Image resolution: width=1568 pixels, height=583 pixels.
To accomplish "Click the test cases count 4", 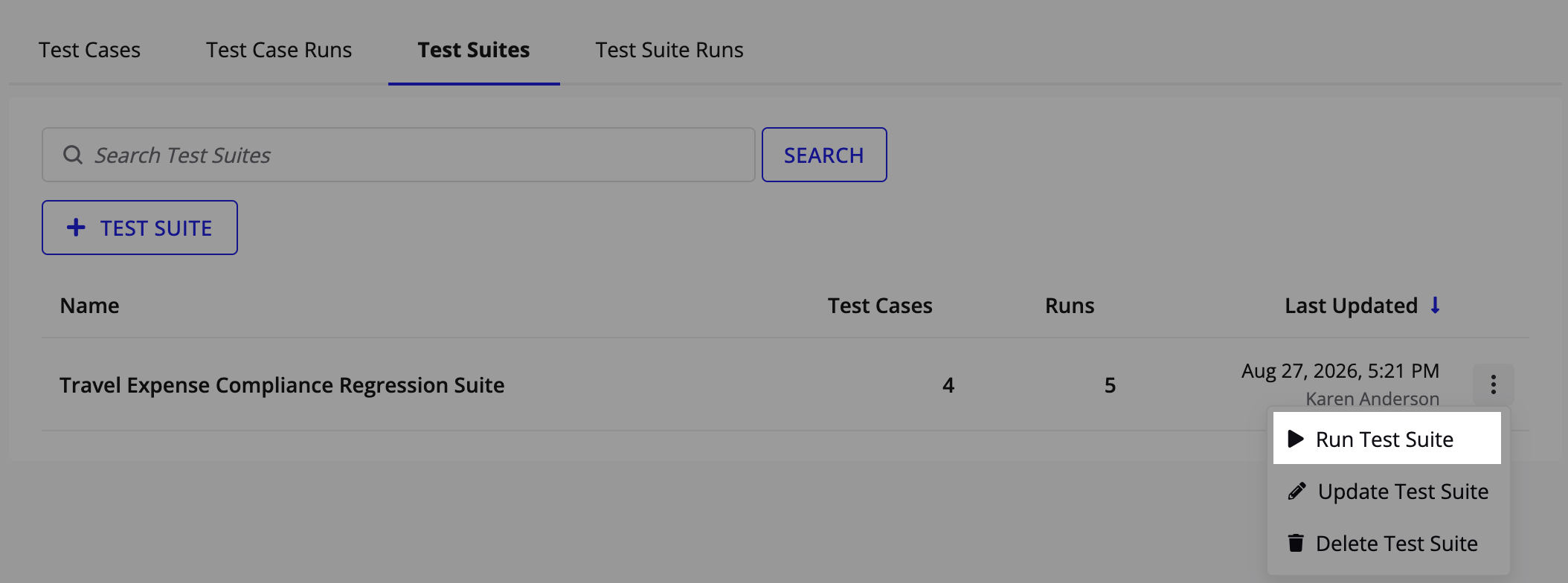I will (948, 385).
